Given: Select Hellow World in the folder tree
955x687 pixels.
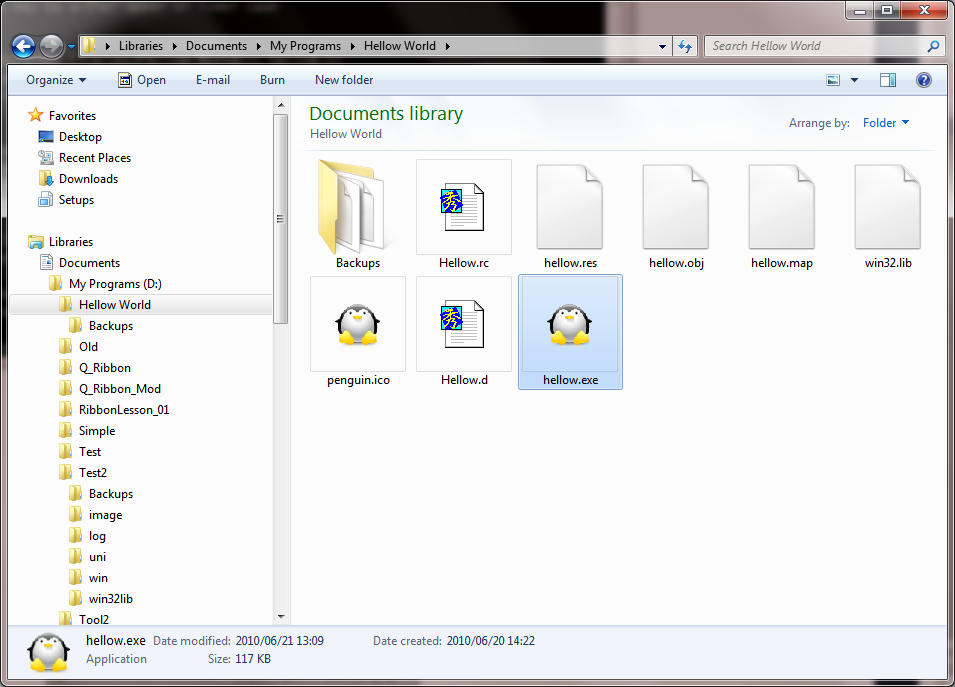Looking at the screenshot, I should click(x=141, y=305).
